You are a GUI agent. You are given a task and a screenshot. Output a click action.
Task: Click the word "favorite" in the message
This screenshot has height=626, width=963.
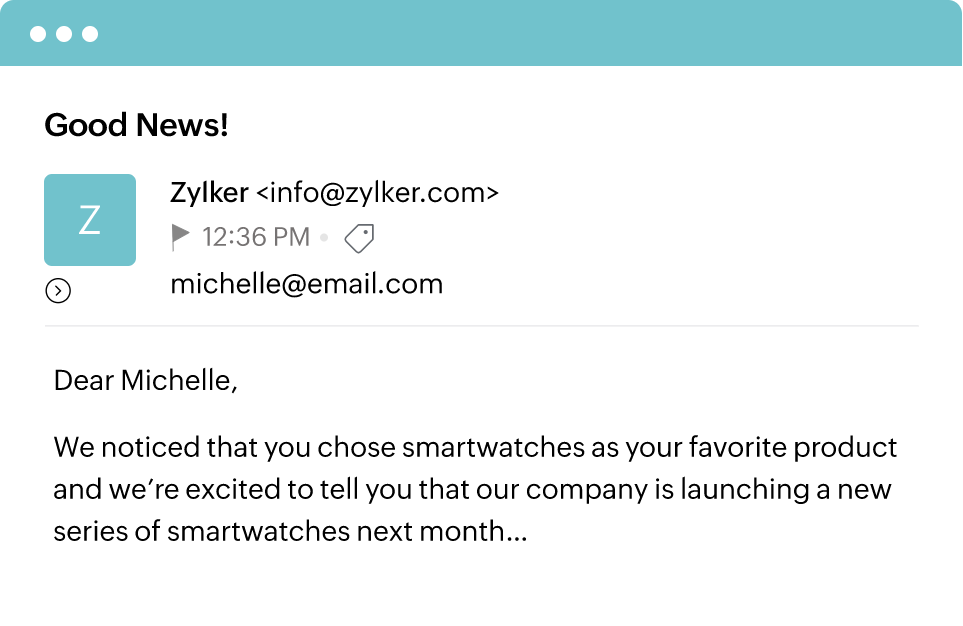click(714, 446)
